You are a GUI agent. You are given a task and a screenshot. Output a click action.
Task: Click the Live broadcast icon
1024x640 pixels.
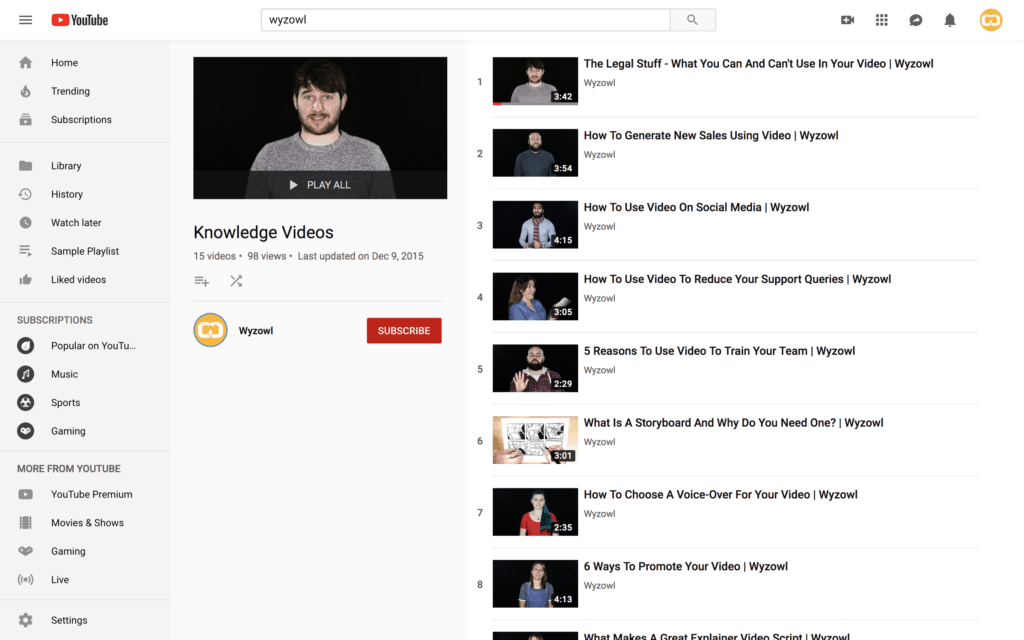coord(25,579)
